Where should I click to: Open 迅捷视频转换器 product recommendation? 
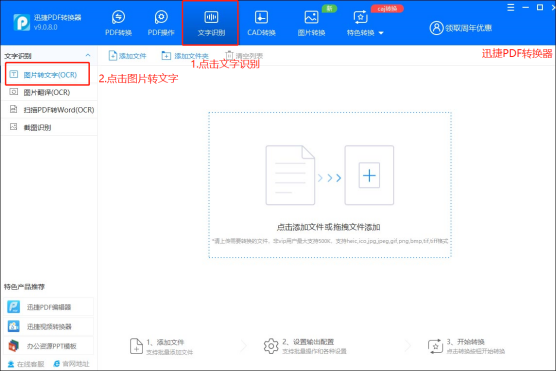49,326
